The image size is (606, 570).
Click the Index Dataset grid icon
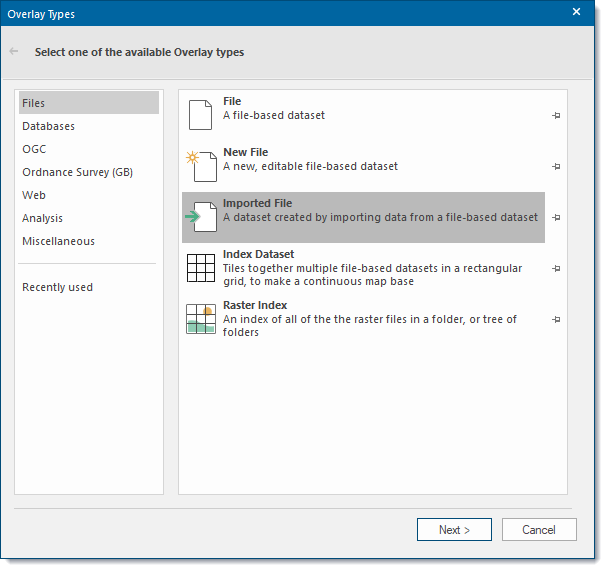201,268
